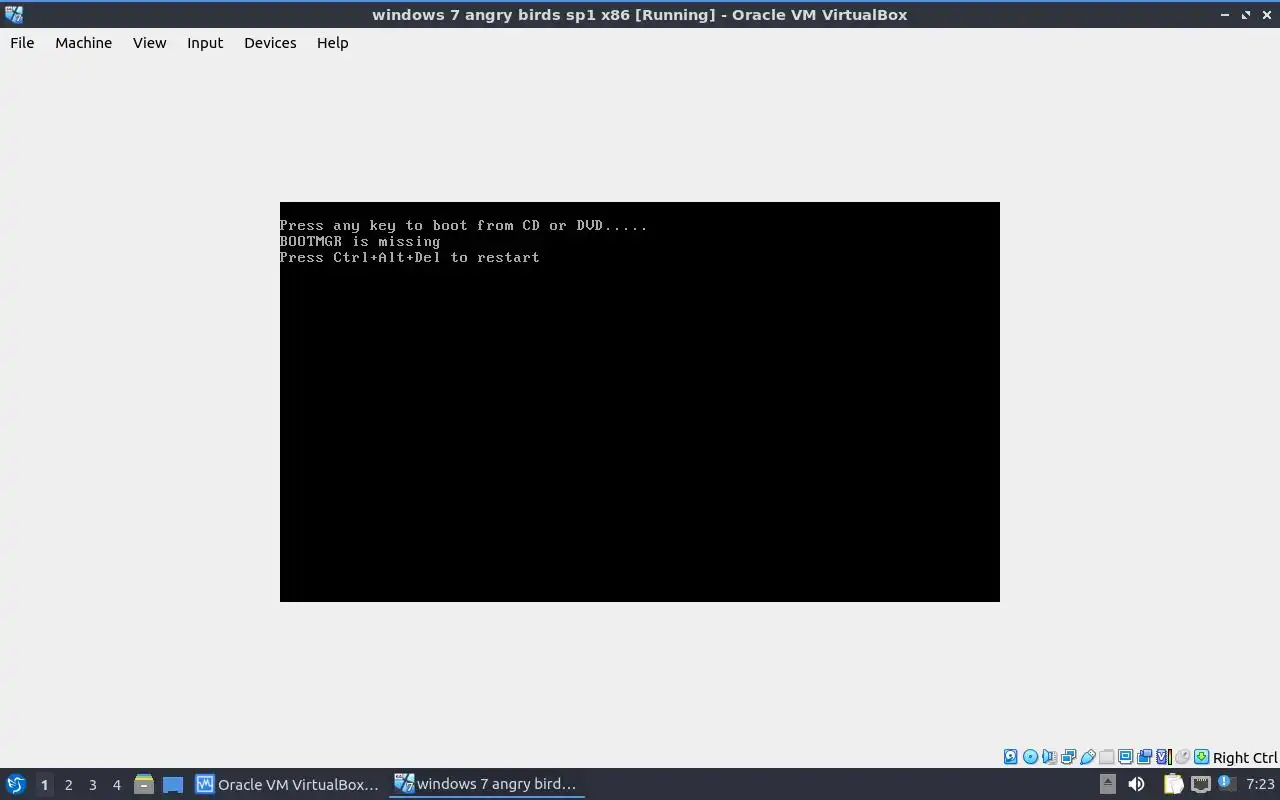
Task: Click the USB devices status icon
Action: coord(1088,757)
